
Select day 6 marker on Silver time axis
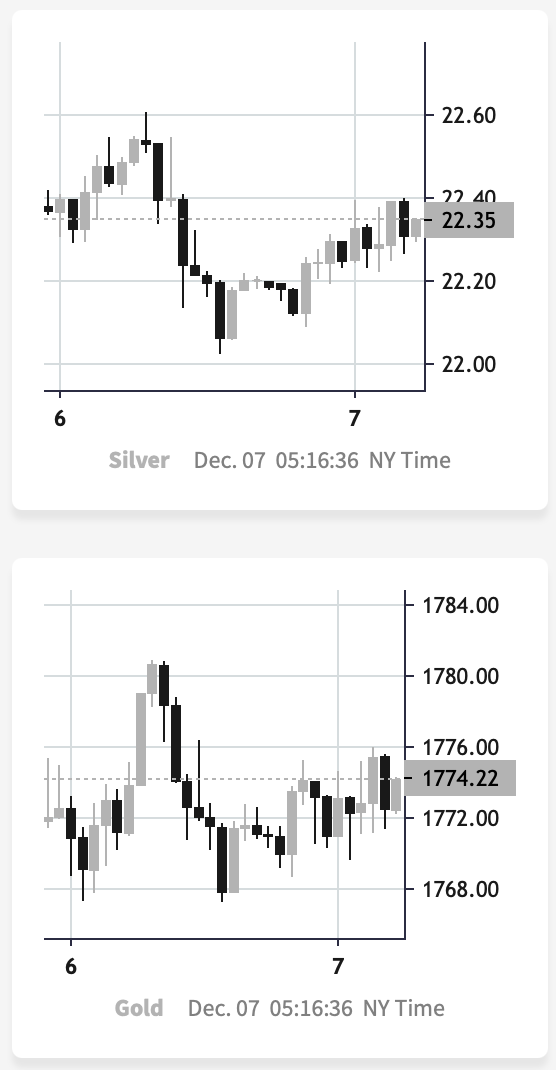coord(60,418)
